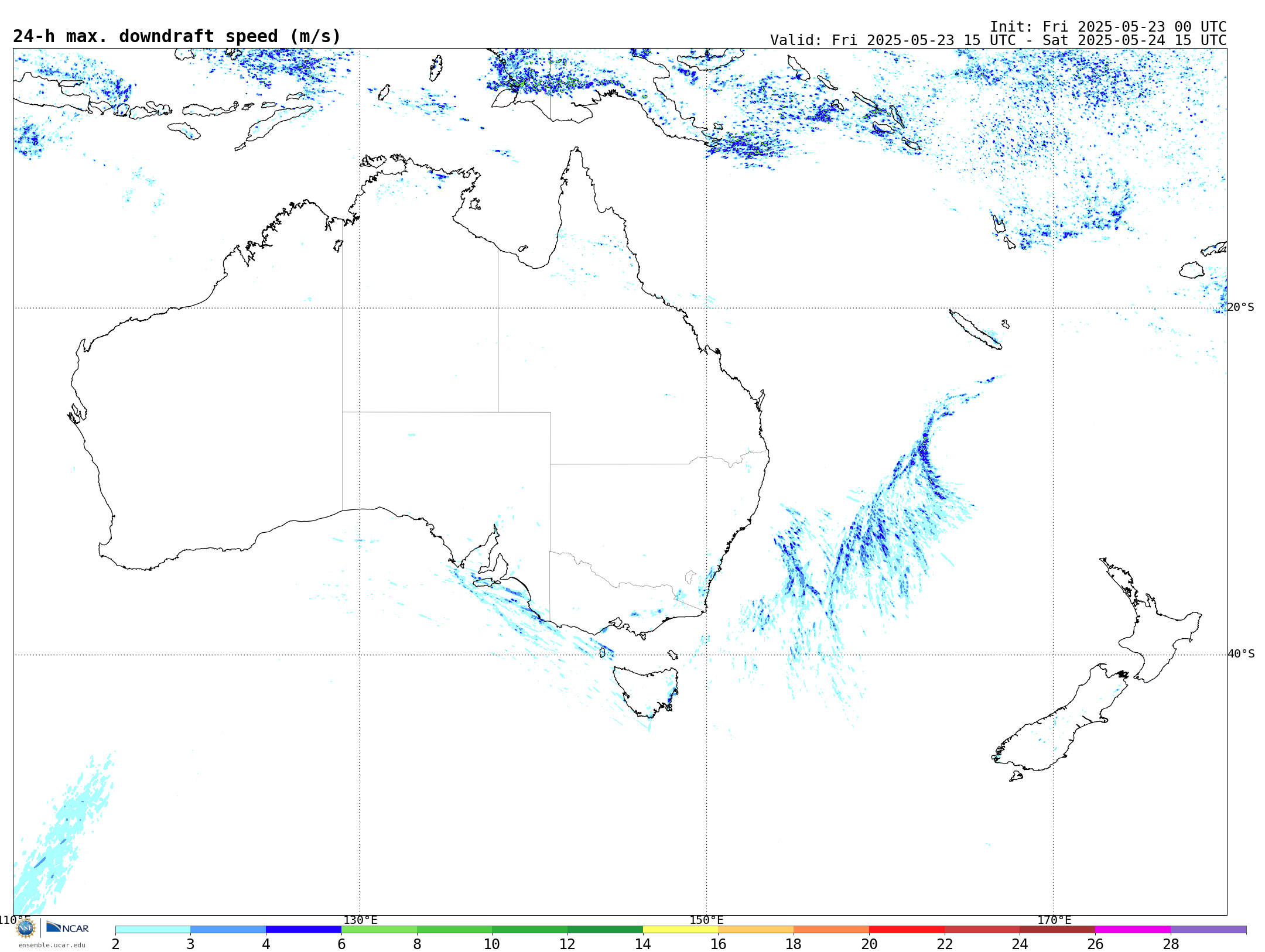1265x952 pixels.
Task: Click the colorbar tick label '2'
Action: pos(115,944)
